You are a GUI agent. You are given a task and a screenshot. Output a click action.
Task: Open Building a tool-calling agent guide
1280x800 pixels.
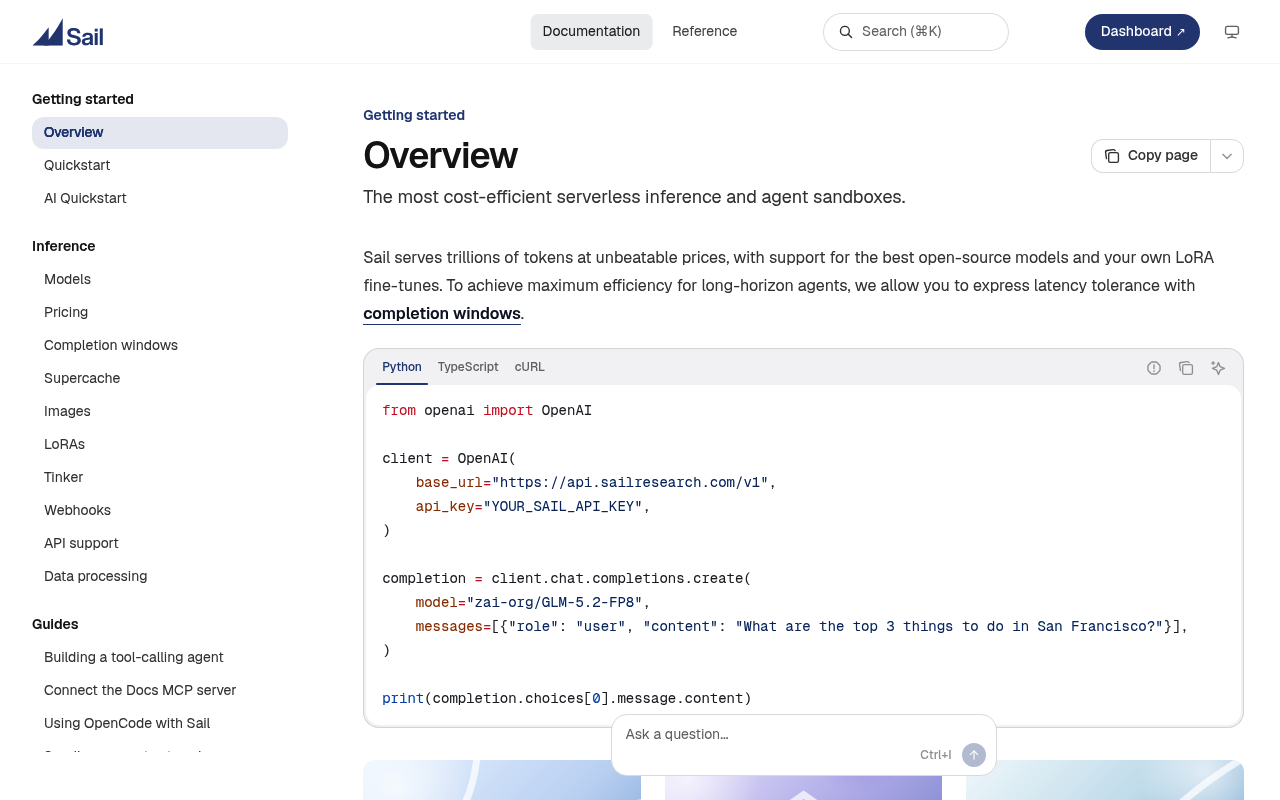click(x=160, y=658)
